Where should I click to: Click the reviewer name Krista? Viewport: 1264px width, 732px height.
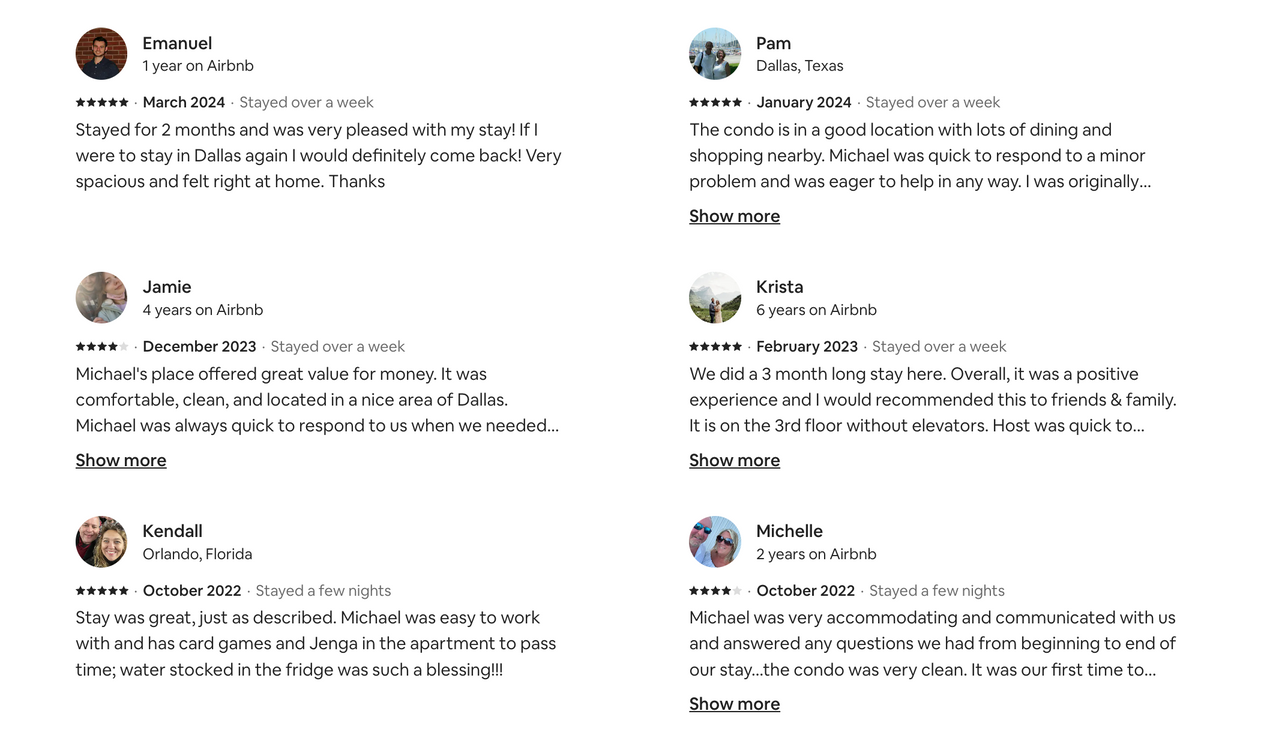coord(779,287)
